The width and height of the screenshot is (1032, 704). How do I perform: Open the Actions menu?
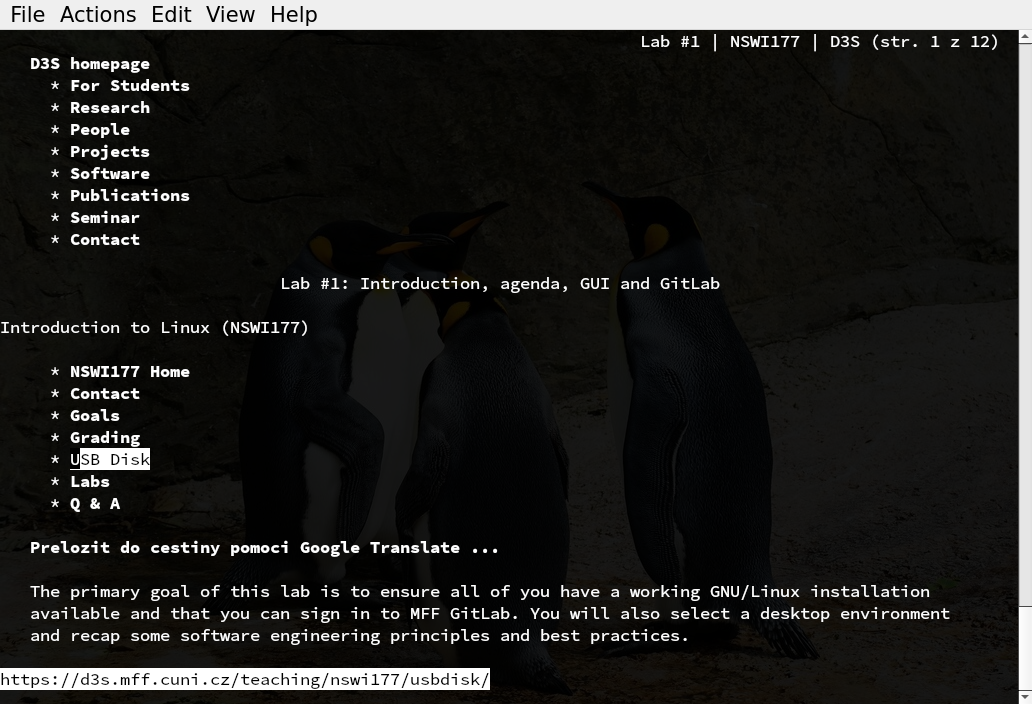[x=98, y=14]
